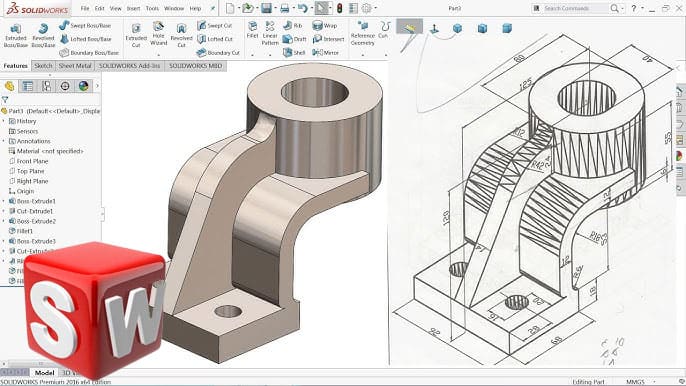
Task: Expand the Boss-Extrude2 feature node
Action: (4, 221)
